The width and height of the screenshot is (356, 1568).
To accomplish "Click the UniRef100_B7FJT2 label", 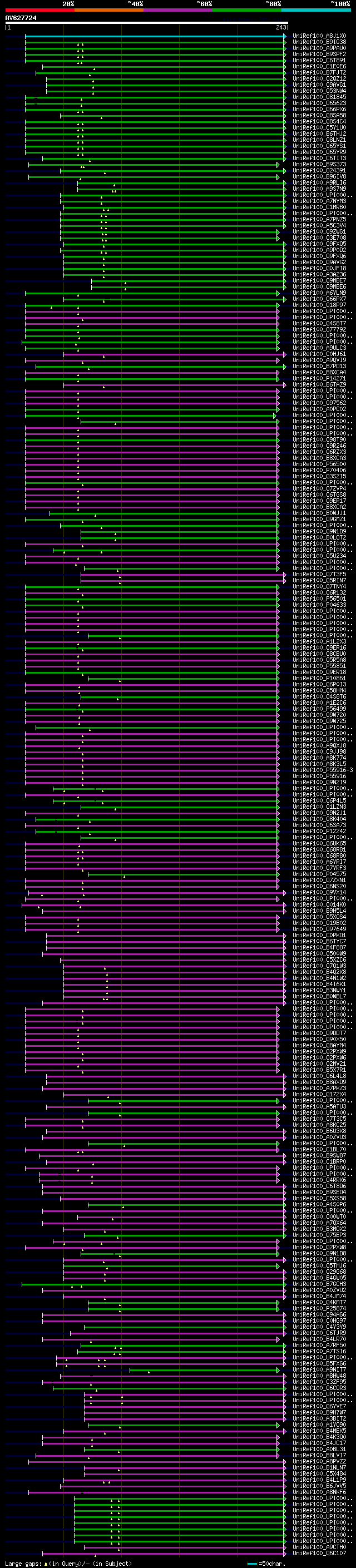I will pos(319,72).
